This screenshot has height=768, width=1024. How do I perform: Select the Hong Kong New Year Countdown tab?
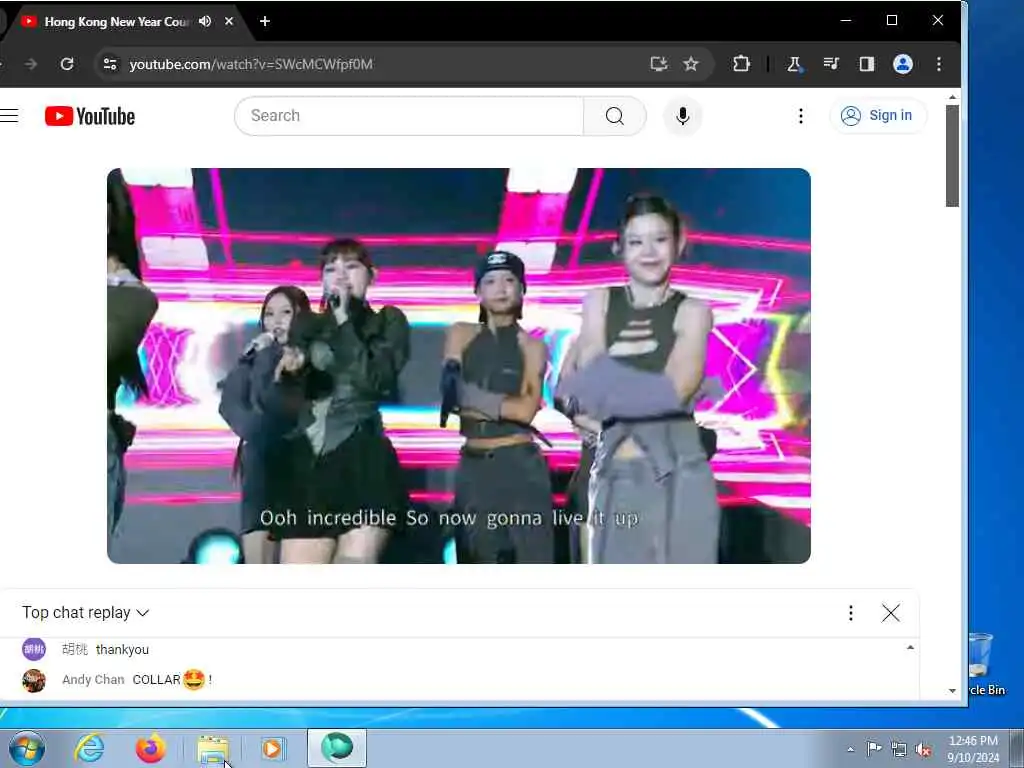[x=116, y=22]
